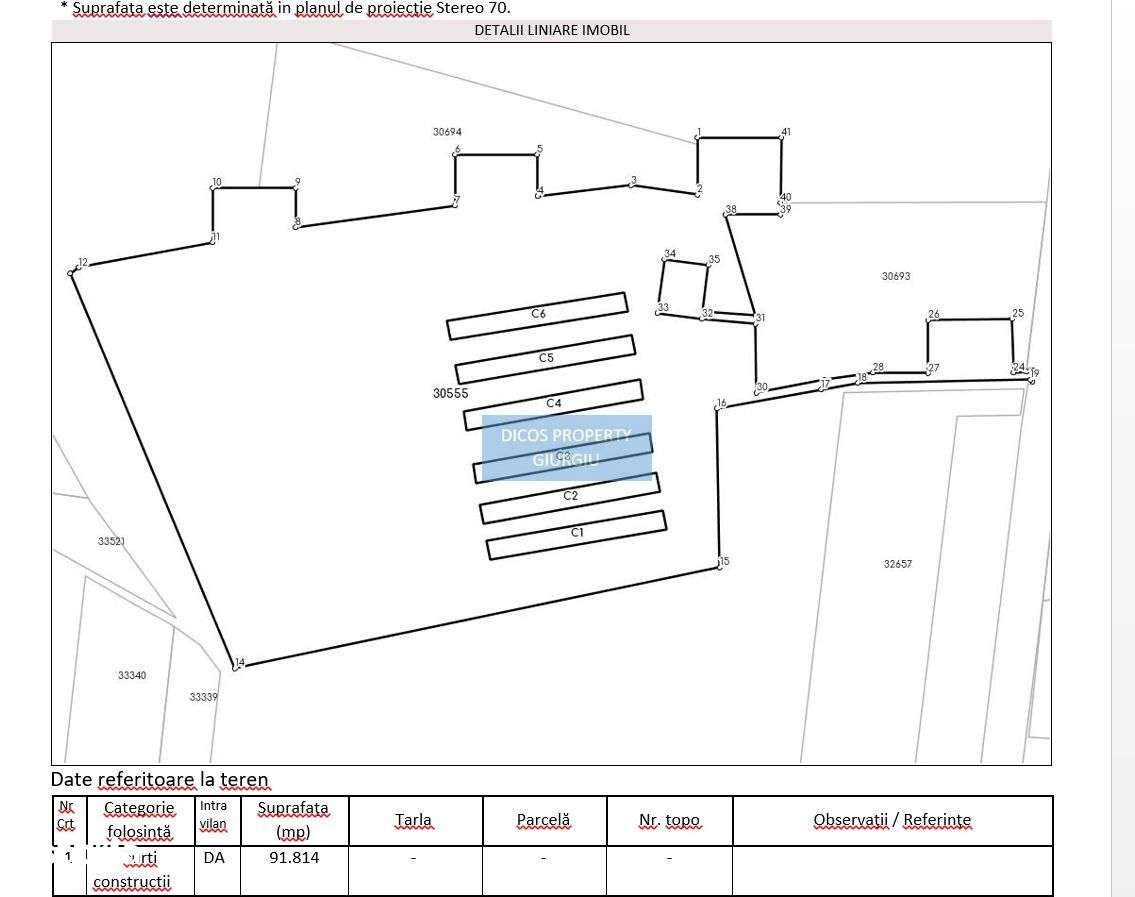Select building outline labeled C1

[x=576, y=535]
